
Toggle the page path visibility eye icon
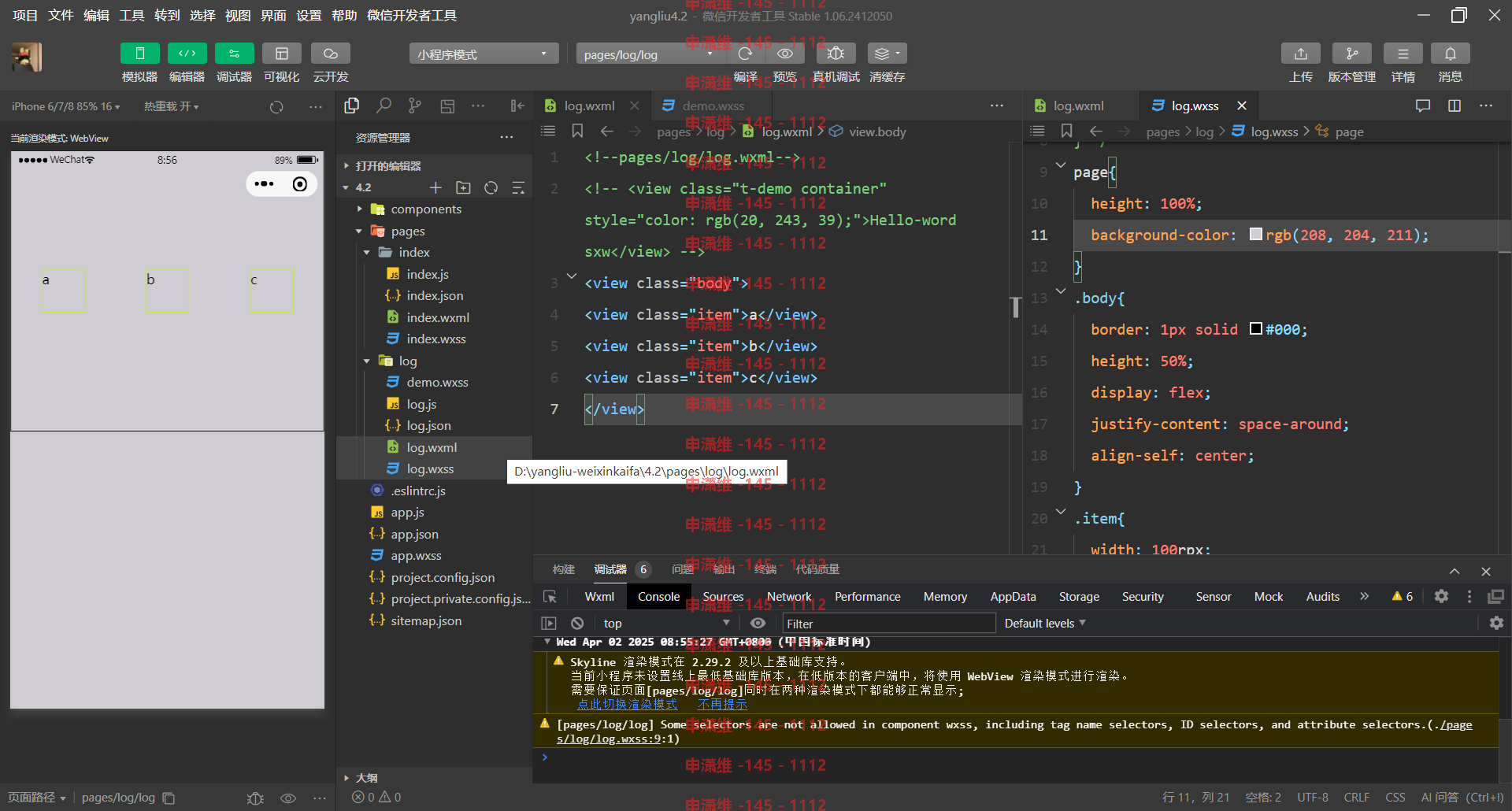point(288,798)
